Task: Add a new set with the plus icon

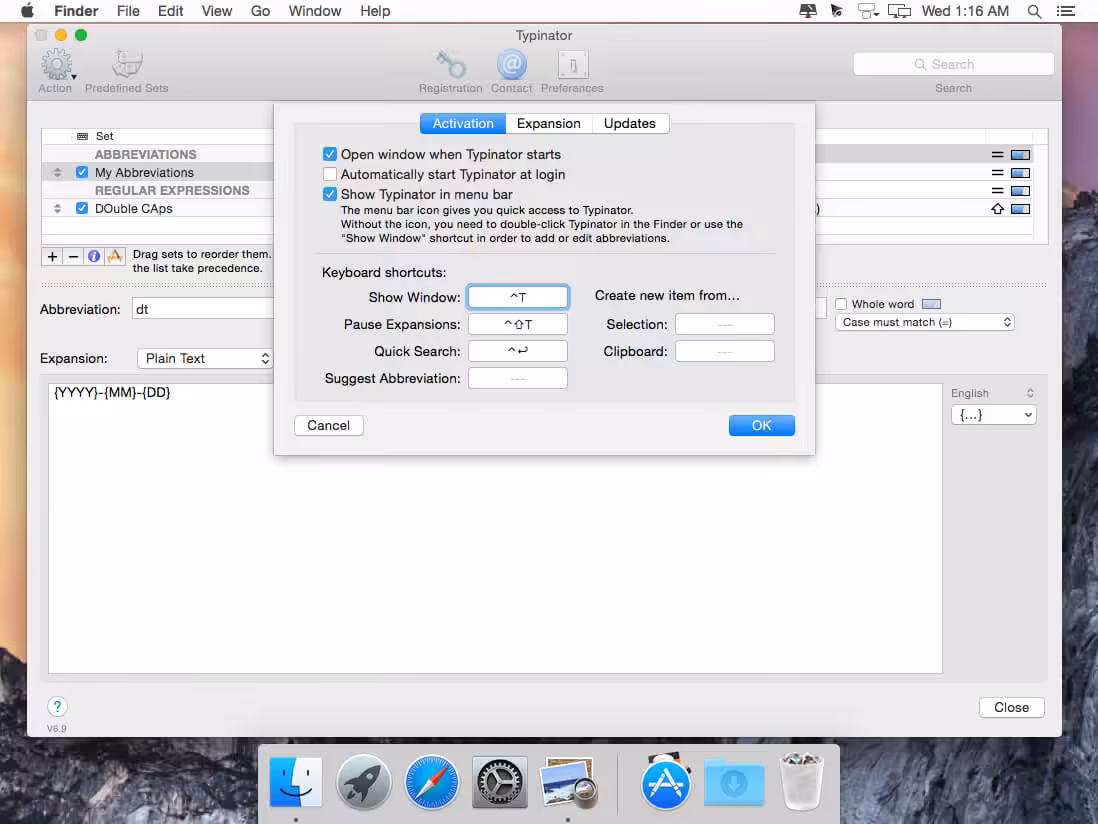Action: 52,256
